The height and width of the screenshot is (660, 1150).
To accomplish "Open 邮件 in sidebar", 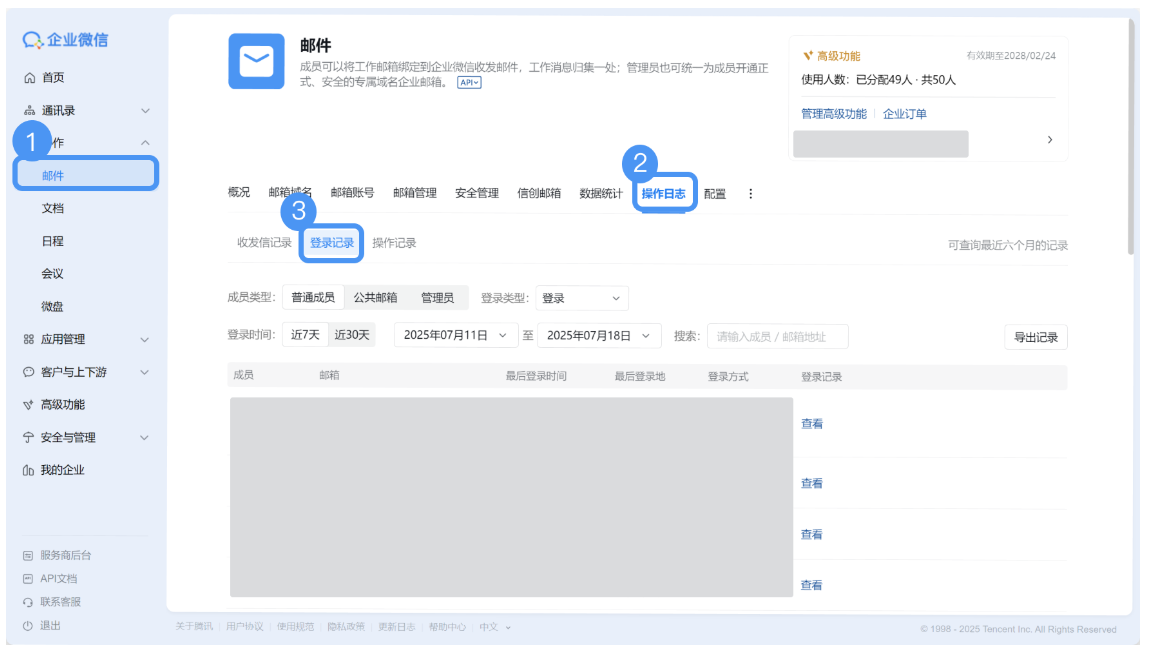I will tap(85, 175).
